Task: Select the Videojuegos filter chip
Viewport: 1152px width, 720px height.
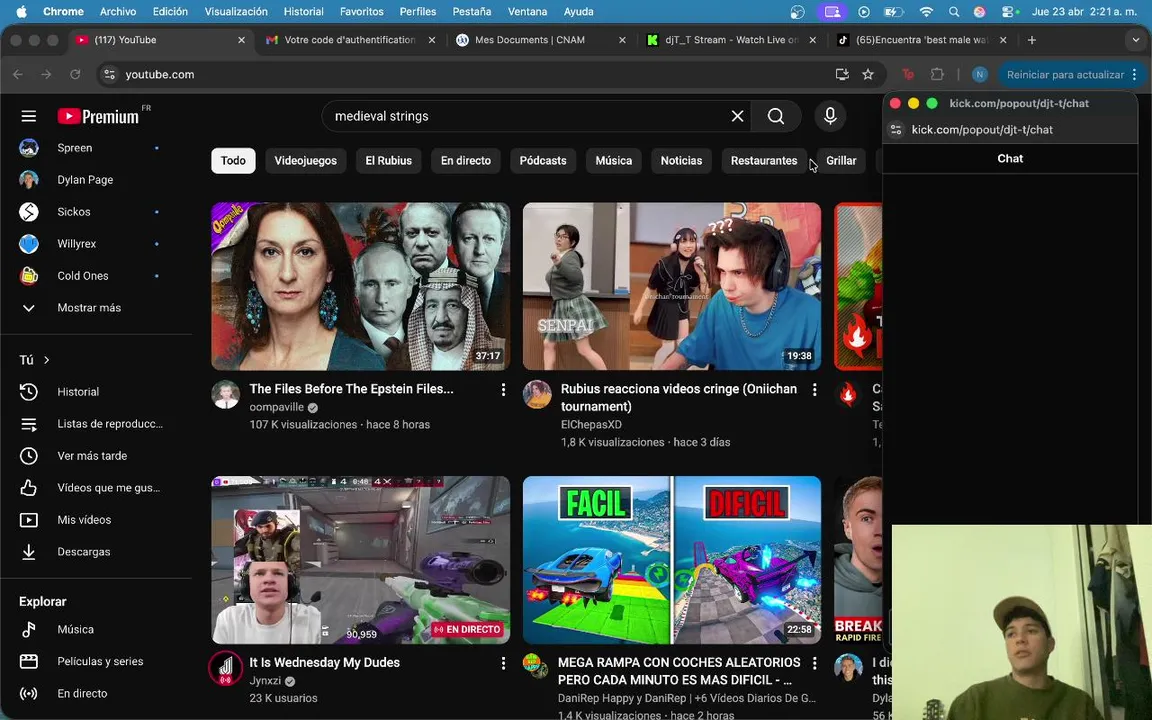Action: coord(306,160)
